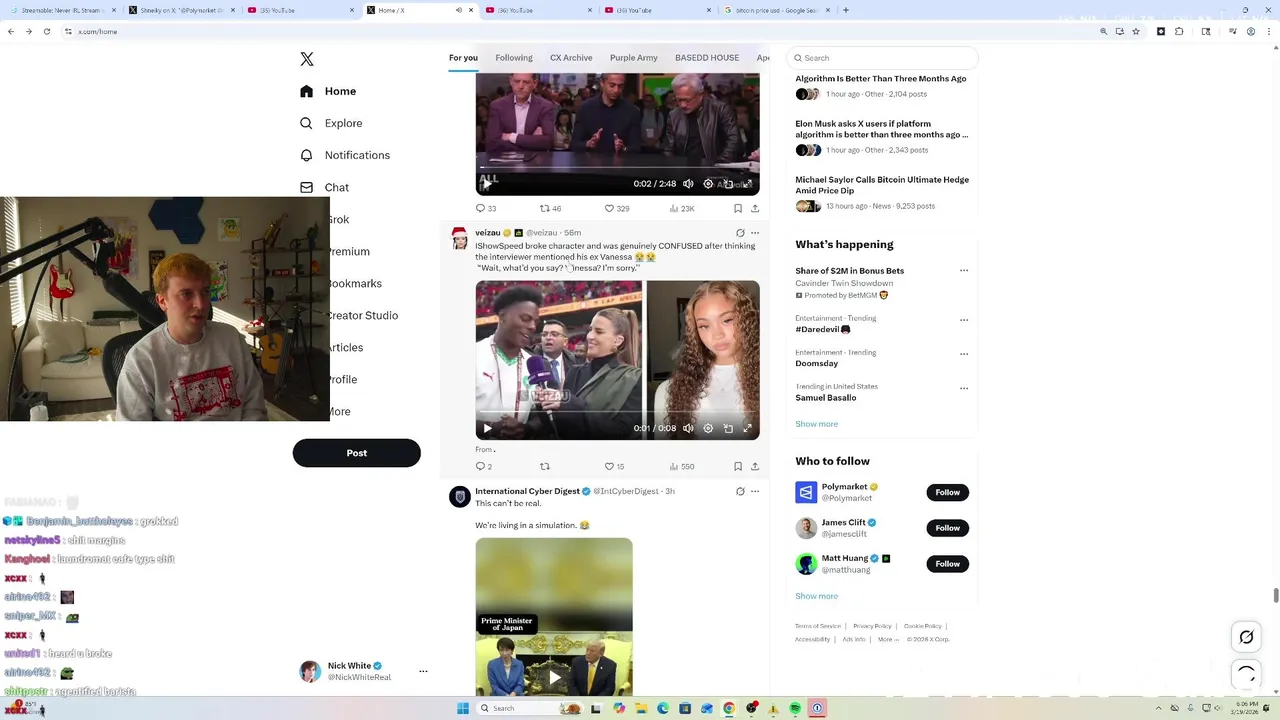Open settings gear on the 2:48 video

pos(708,184)
